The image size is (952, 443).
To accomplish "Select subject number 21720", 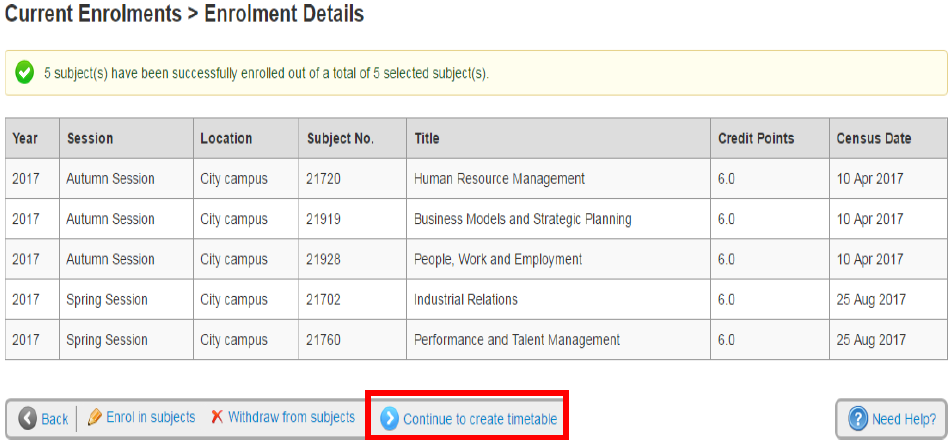I will [x=324, y=179].
